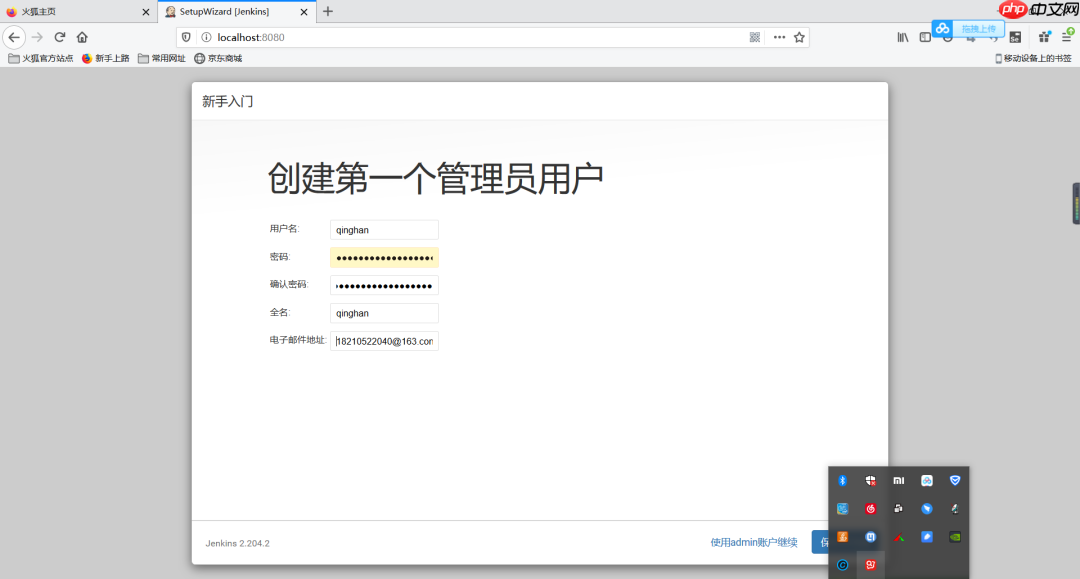Reload the Jenkins setup page
This screenshot has height=579, width=1080.
pos(59,36)
